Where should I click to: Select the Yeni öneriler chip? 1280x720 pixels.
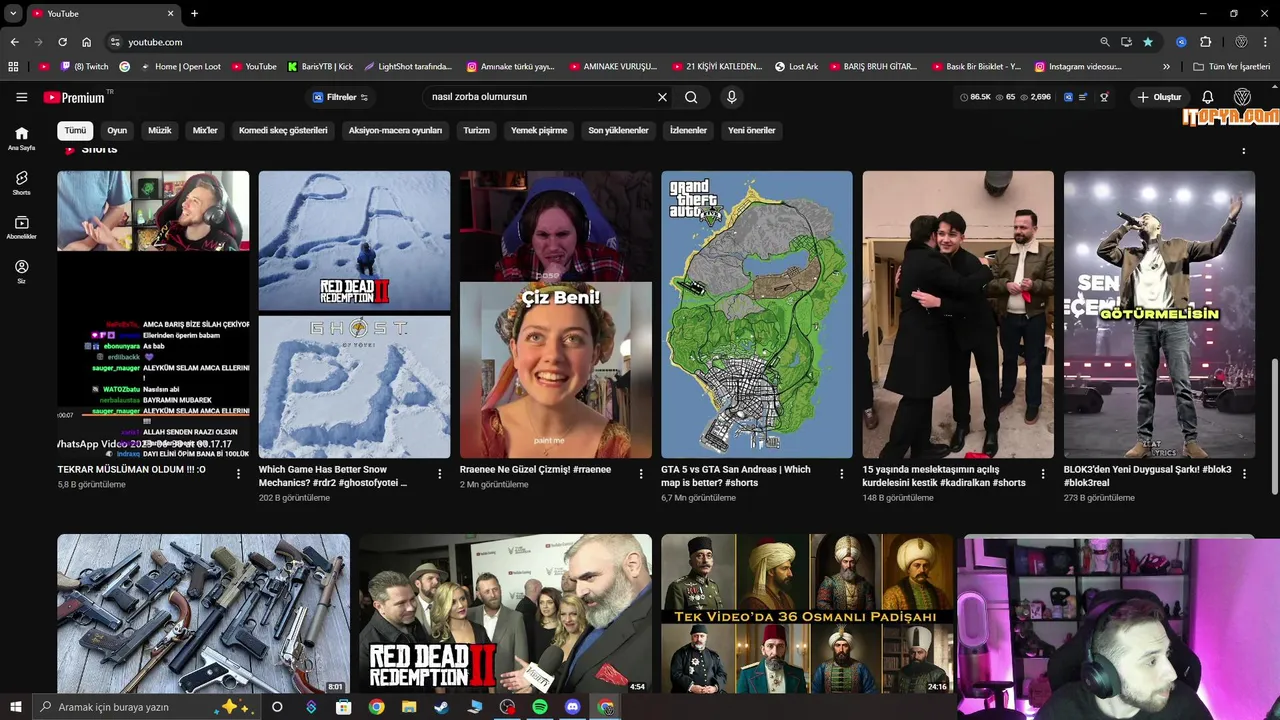point(751,130)
